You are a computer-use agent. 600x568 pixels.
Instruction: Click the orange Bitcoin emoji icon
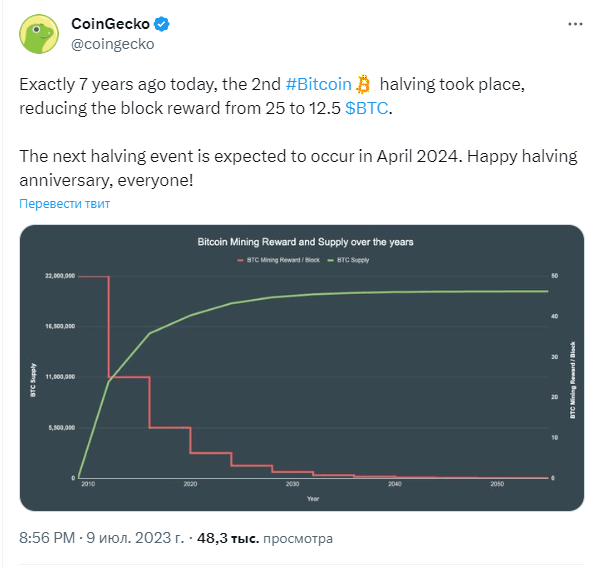(x=363, y=84)
